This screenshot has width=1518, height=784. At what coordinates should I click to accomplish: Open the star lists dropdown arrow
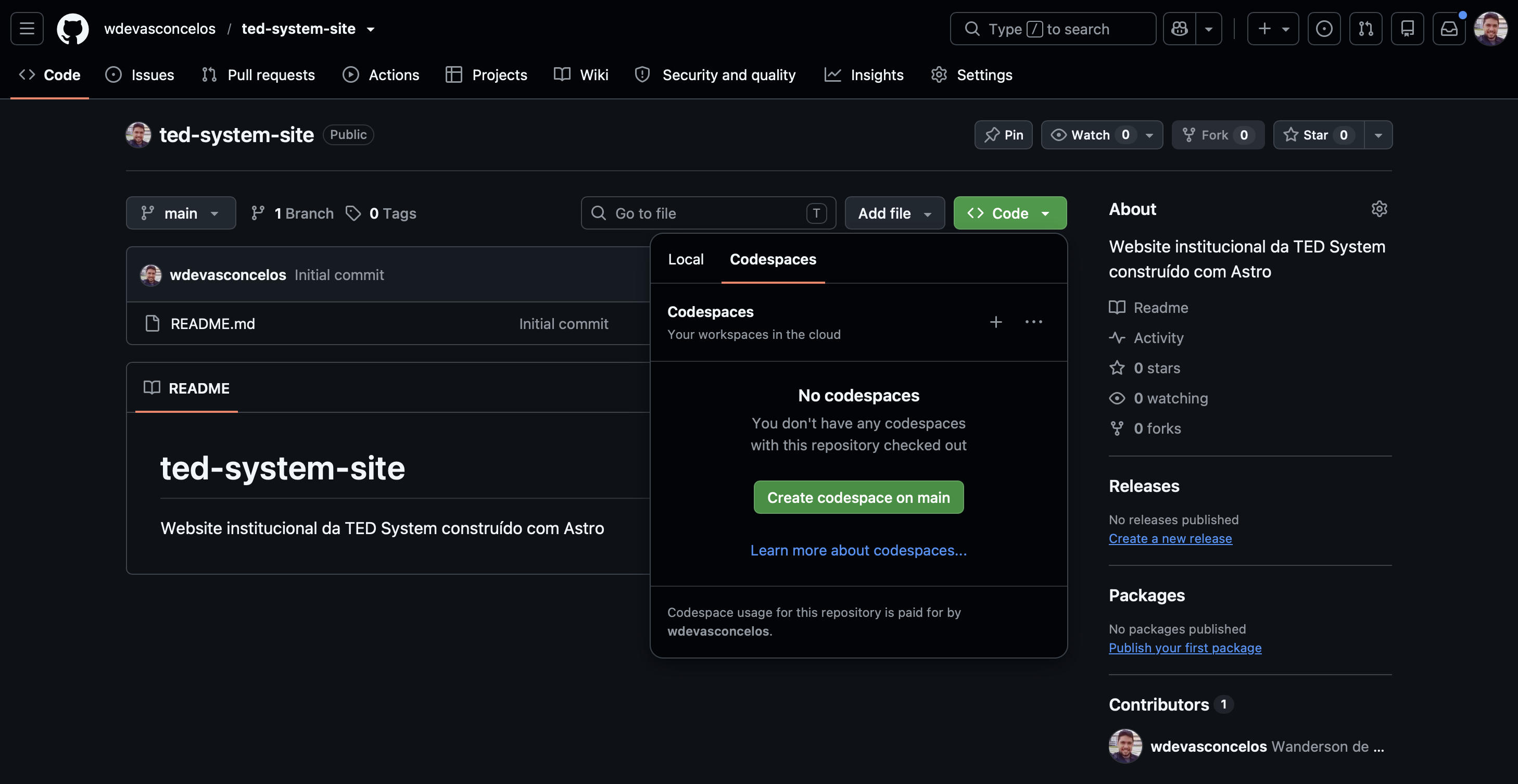pos(1378,135)
